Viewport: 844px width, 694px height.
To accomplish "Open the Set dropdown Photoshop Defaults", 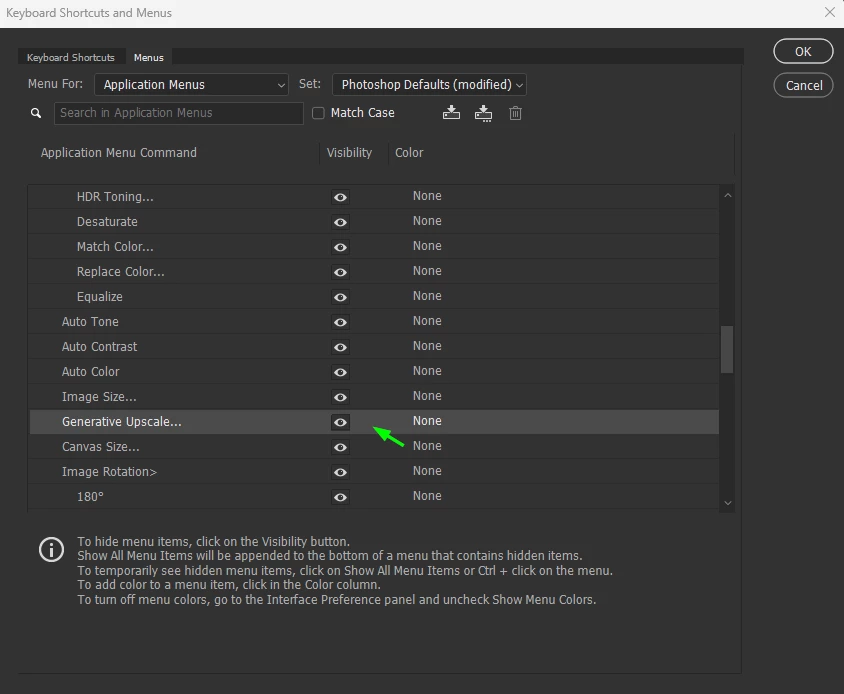I will pyautogui.click(x=429, y=85).
